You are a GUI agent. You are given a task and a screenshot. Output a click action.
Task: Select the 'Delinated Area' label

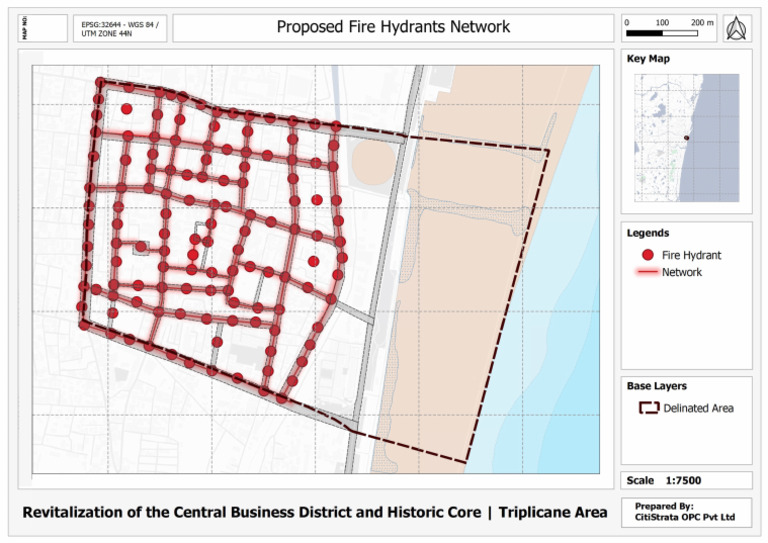698,408
